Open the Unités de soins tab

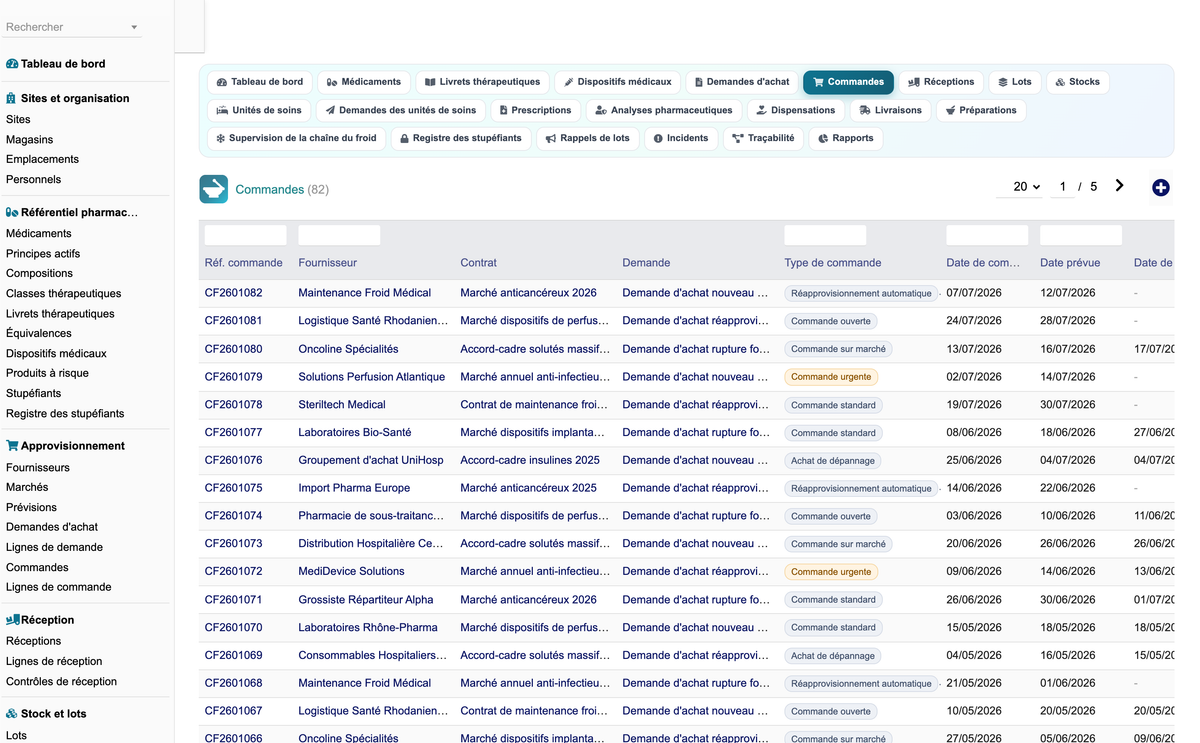[x=259, y=110]
